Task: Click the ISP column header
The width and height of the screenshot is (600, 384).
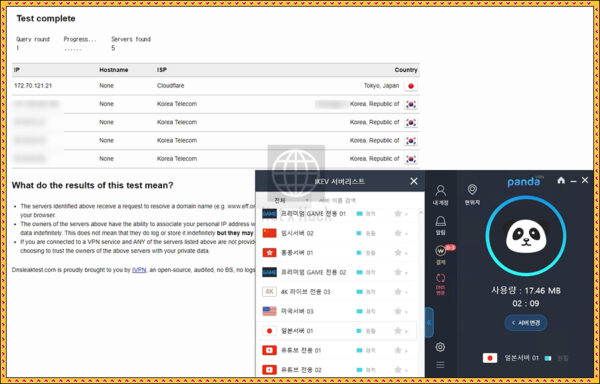Action: [161, 70]
